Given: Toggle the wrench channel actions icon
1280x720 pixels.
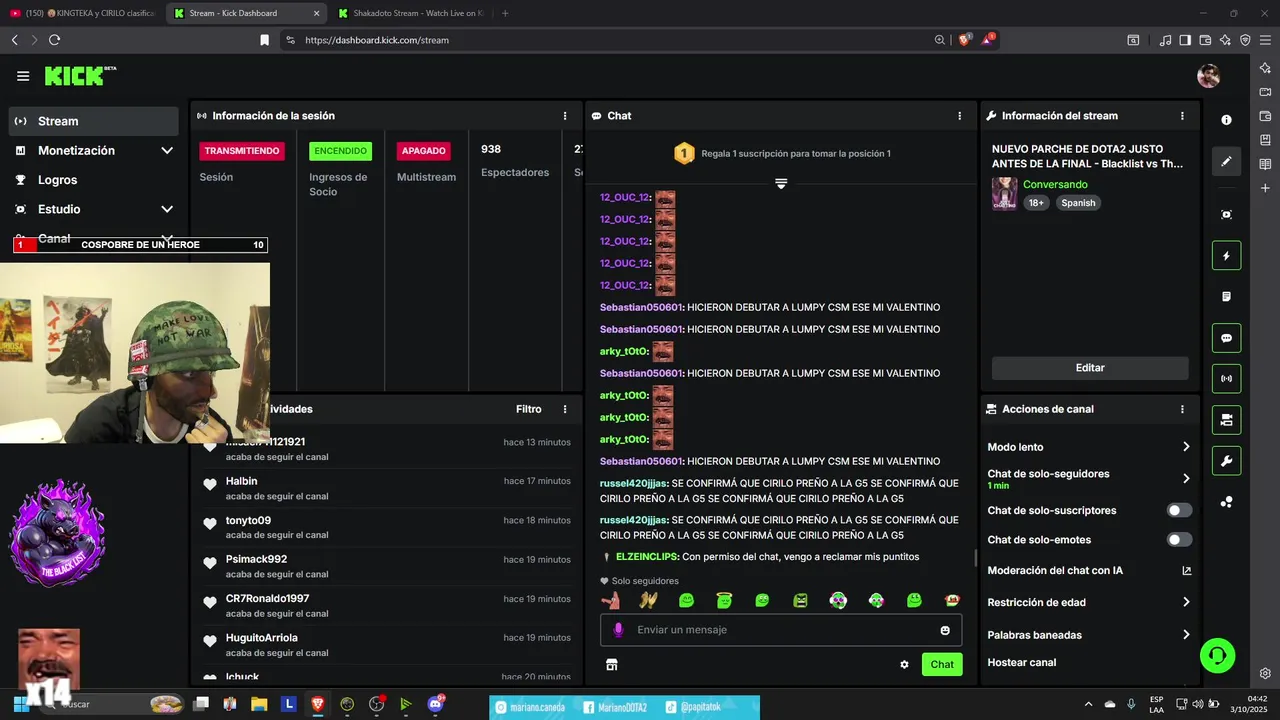Looking at the screenshot, I should 1227,461.
